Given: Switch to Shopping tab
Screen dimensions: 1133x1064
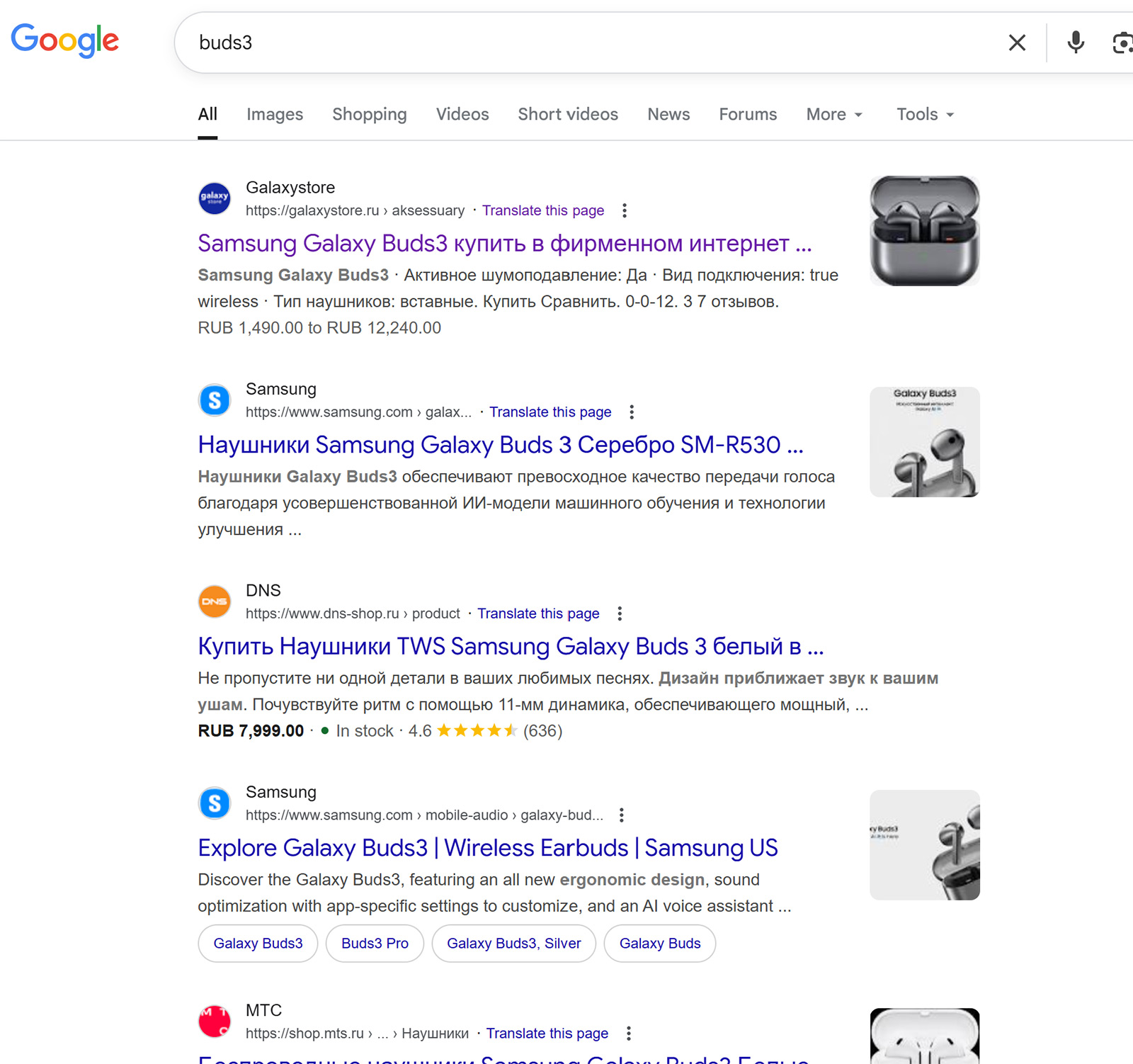Looking at the screenshot, I should point(370,115).
